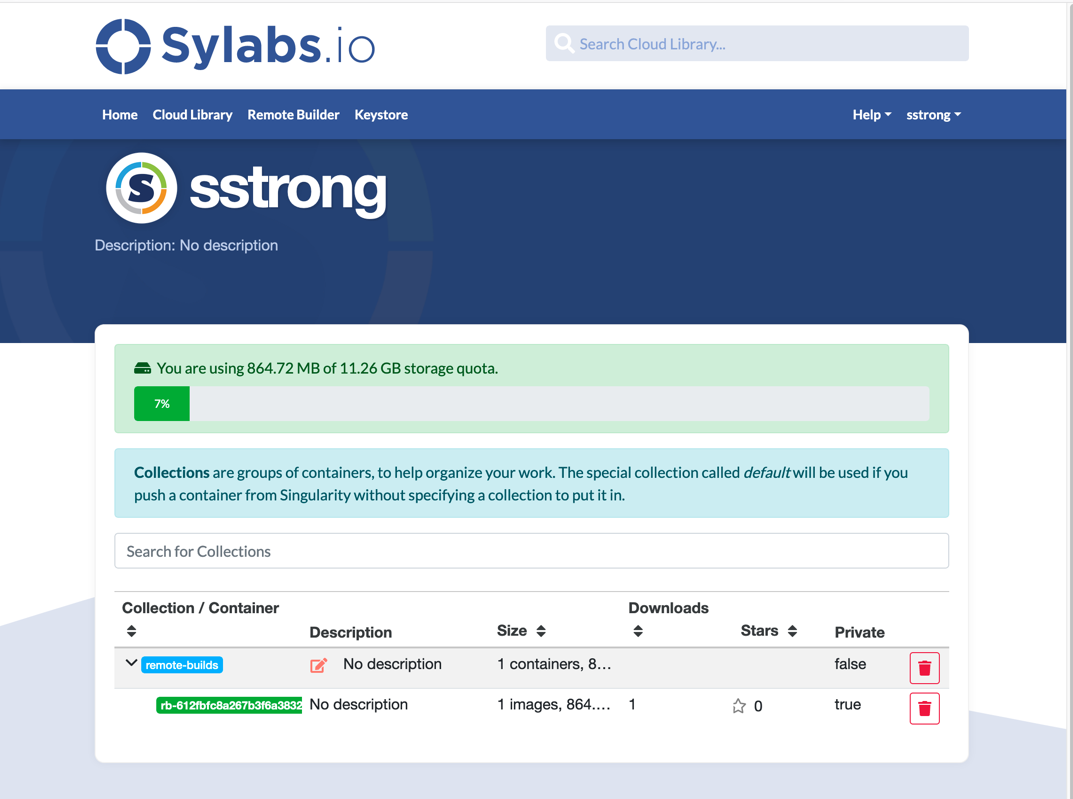Open the sstrong account dropdown
1073x799 pixels.
point(933,115)
